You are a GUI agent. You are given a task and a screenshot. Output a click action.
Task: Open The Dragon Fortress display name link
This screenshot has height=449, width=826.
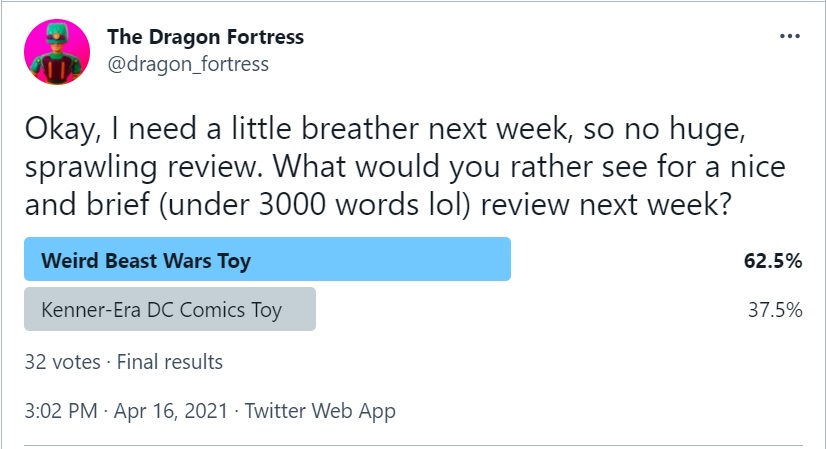[205, 38]
